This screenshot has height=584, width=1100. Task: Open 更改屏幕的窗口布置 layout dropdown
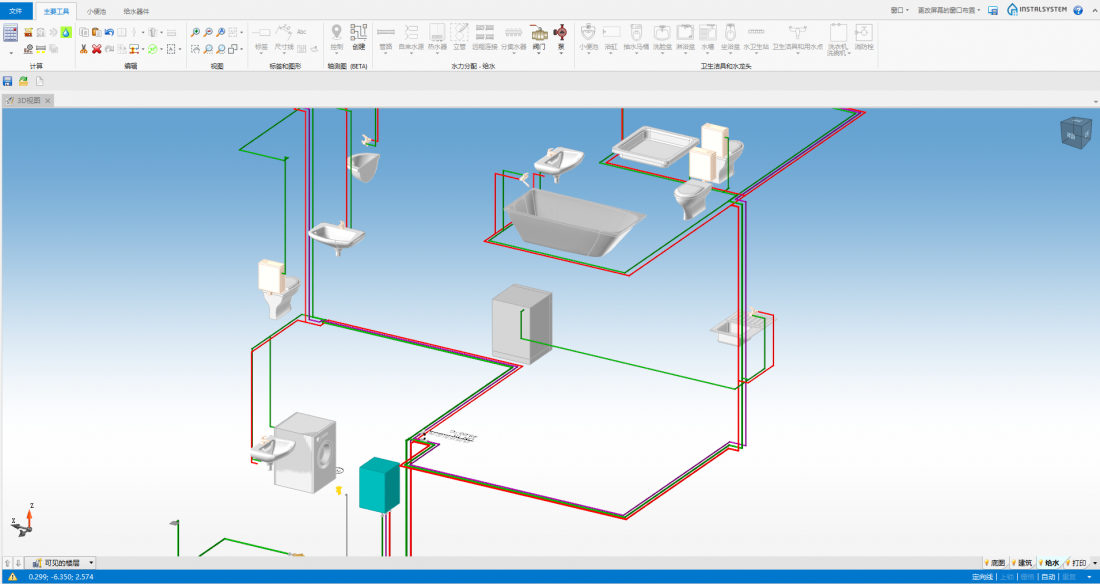click(x=950, y=10)
